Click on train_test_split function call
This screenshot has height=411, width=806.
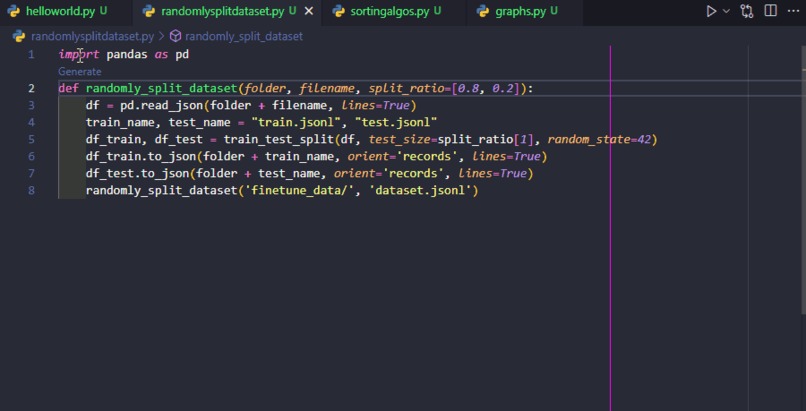[x=279, y=139]
